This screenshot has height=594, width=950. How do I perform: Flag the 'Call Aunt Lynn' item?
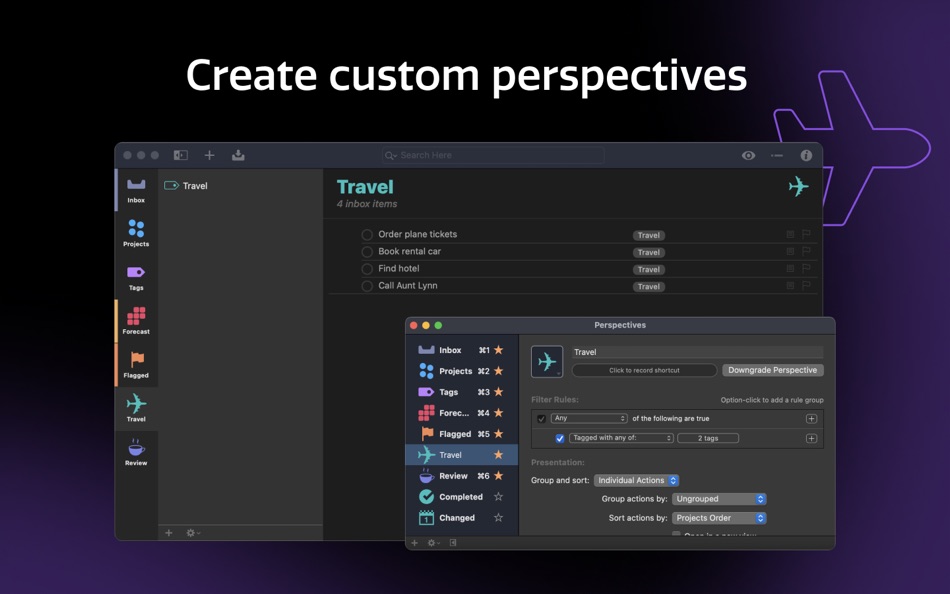[x=806, y=285]
